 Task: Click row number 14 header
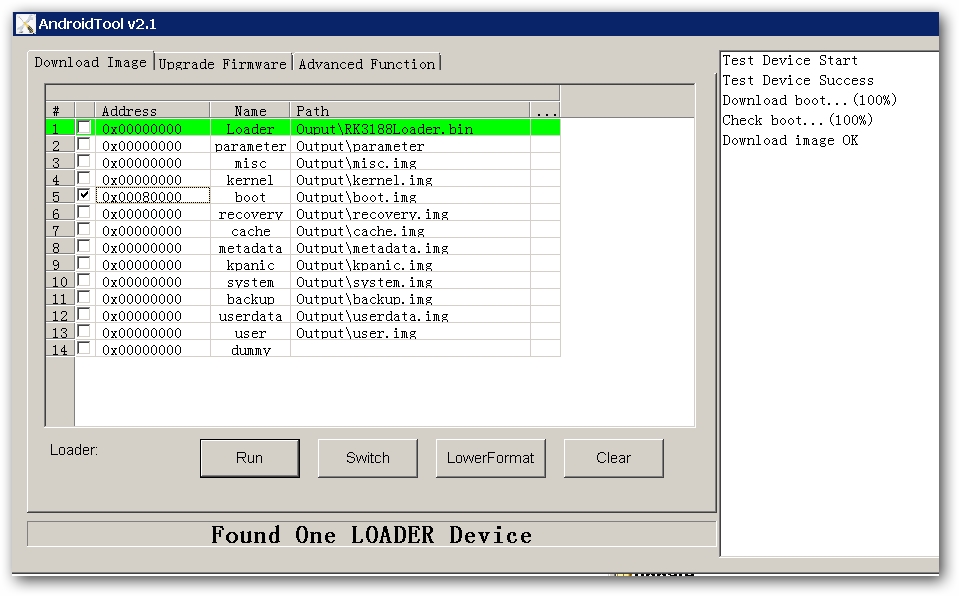(x=60, y=349)
